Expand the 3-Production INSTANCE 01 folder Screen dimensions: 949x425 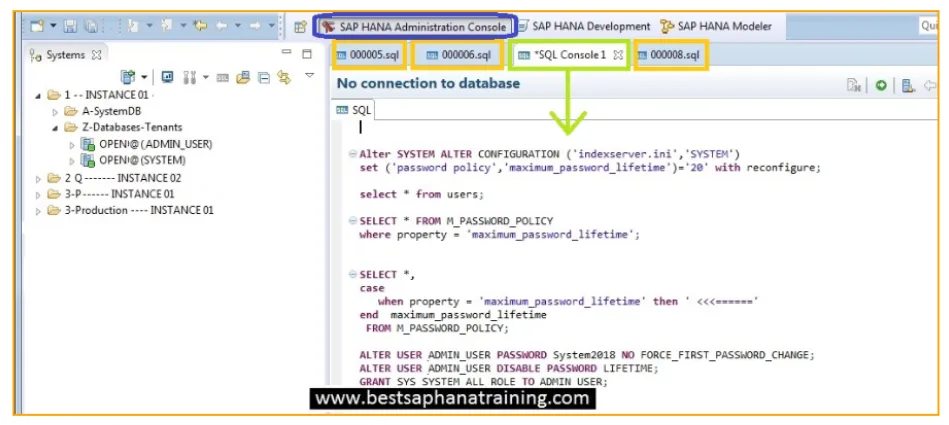[x=39, y=211]
